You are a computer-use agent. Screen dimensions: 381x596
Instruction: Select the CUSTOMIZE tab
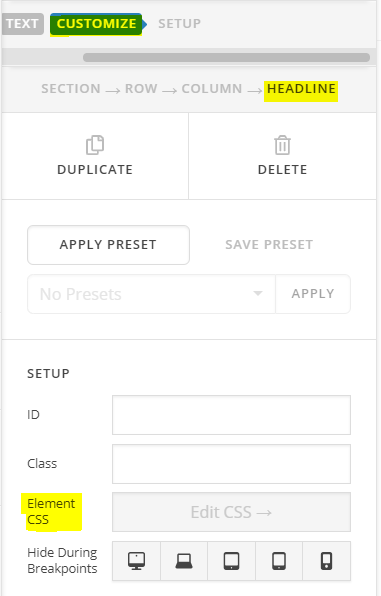click(x=96, y=24)
